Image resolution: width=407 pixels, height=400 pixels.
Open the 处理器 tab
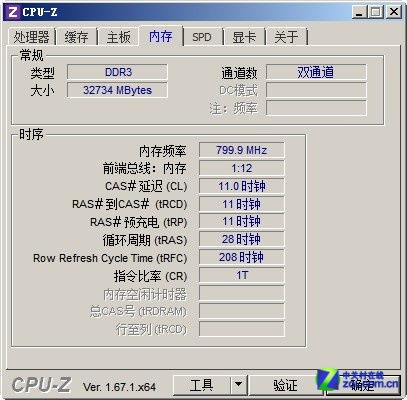[x=31, y=37]
